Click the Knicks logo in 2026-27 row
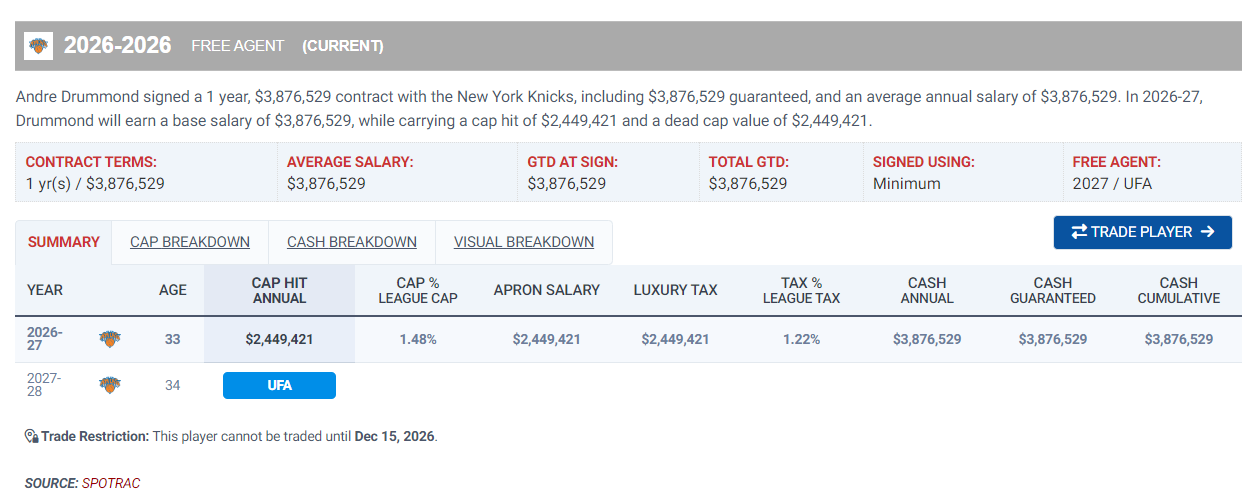1245x498 pixels. pyautogui.click(x=110, y=339)
